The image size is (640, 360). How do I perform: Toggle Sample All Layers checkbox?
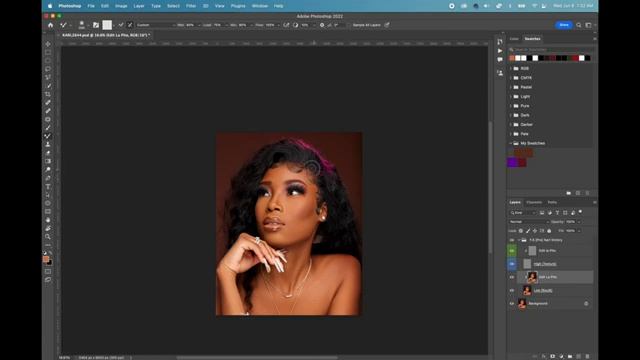[349, 25]
